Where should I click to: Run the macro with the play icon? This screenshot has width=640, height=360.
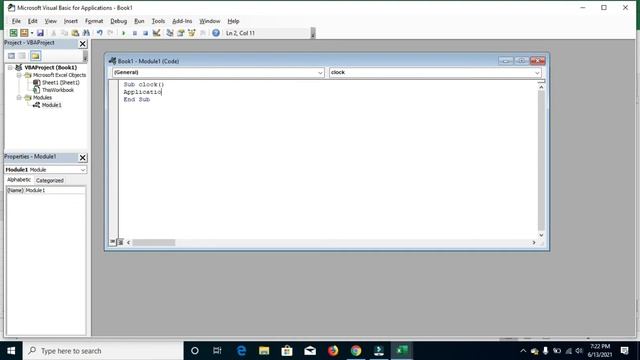(124, 33)
